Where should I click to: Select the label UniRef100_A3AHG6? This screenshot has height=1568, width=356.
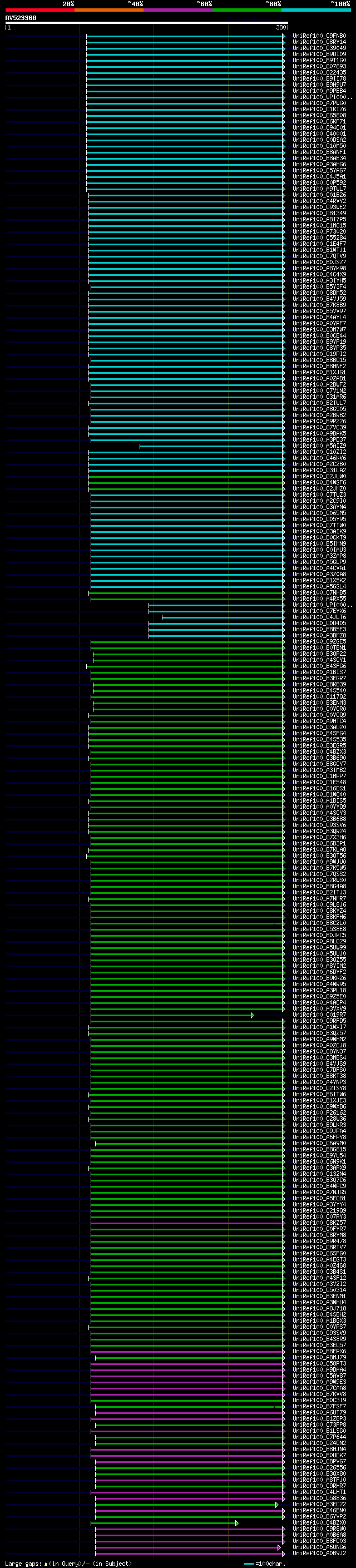(319, 164)
